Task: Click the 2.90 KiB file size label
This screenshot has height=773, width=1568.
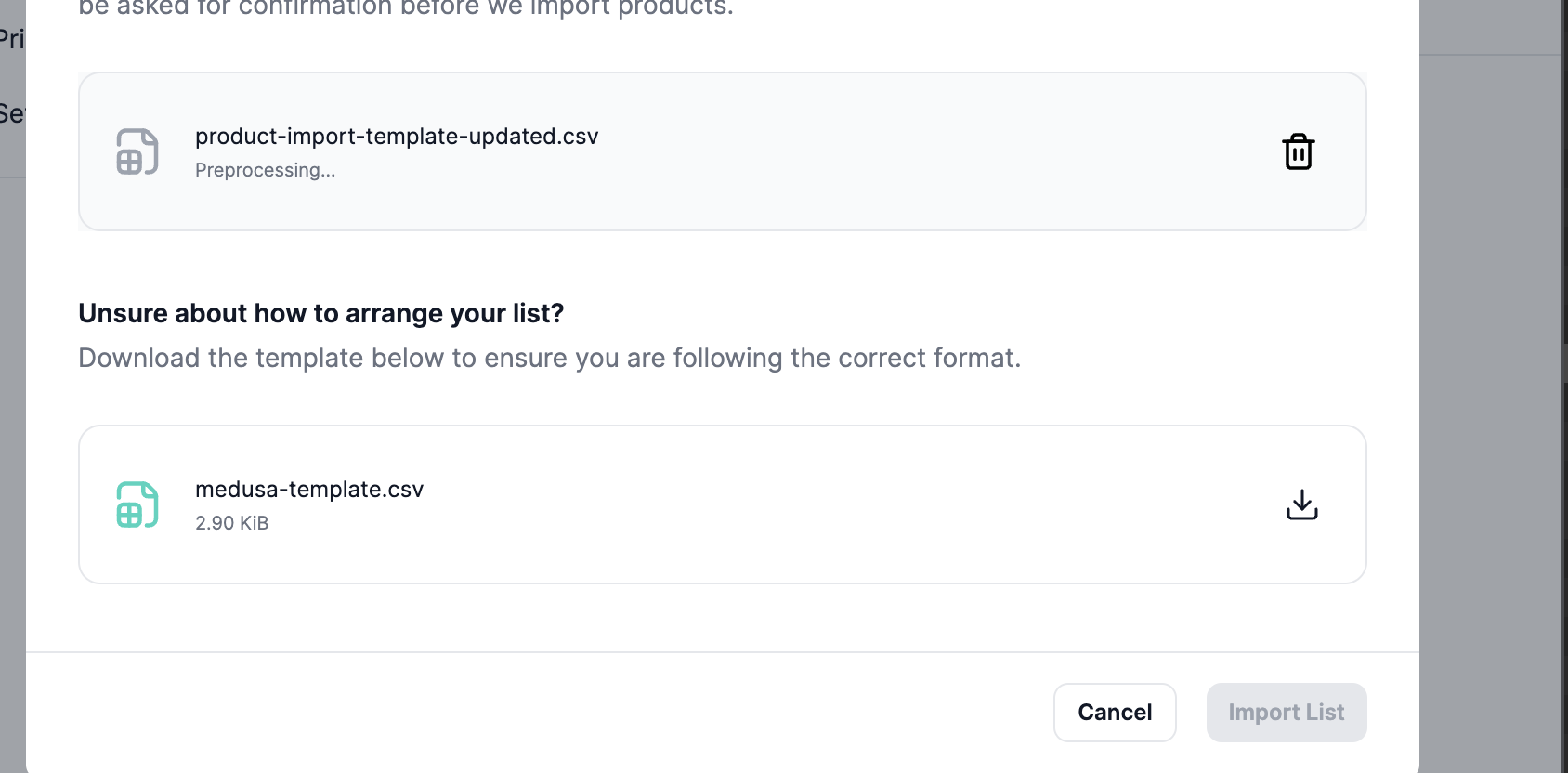Action: point(231,522)
